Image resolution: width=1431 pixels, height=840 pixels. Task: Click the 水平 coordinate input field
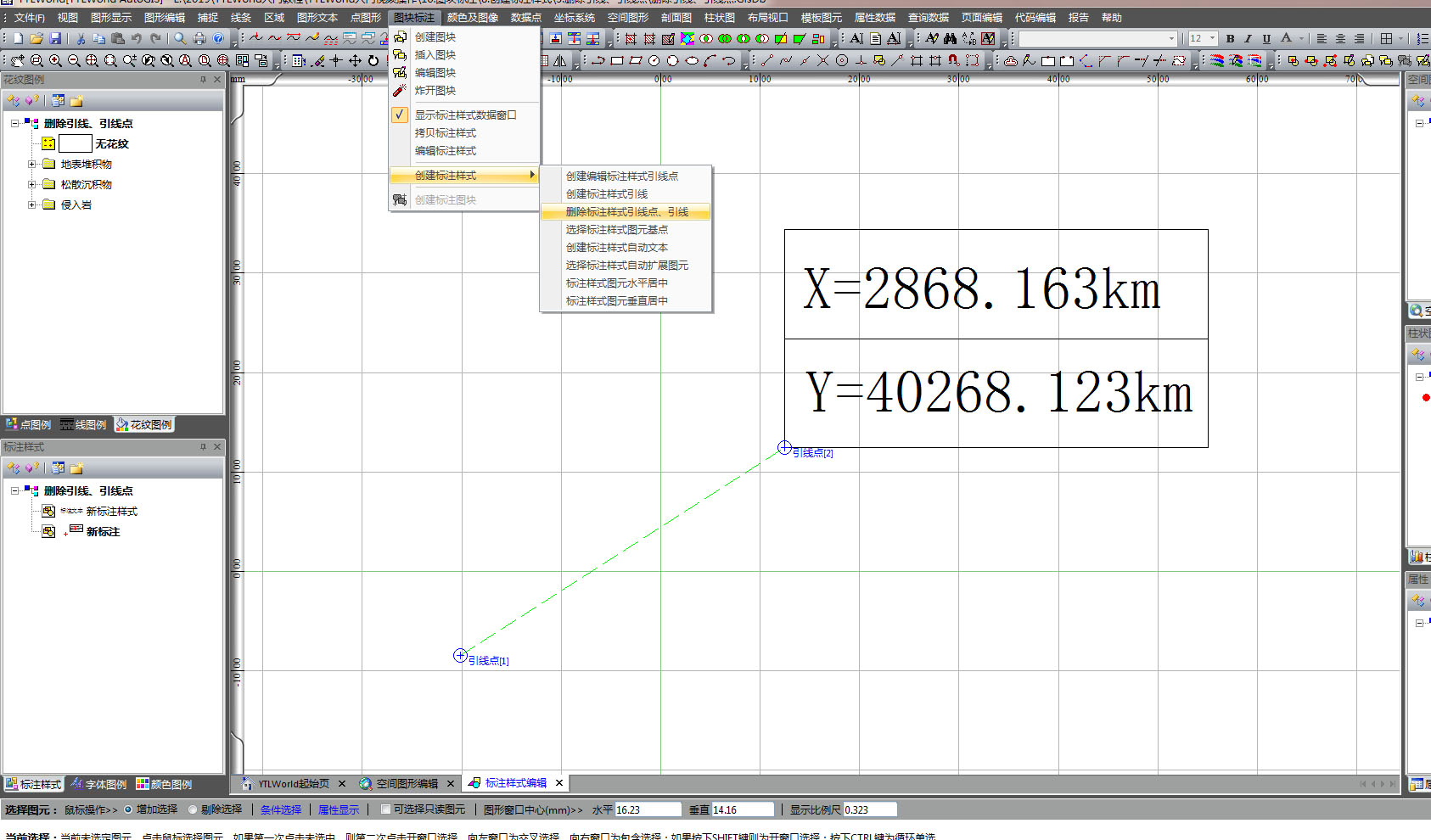(x=648, y=810)
